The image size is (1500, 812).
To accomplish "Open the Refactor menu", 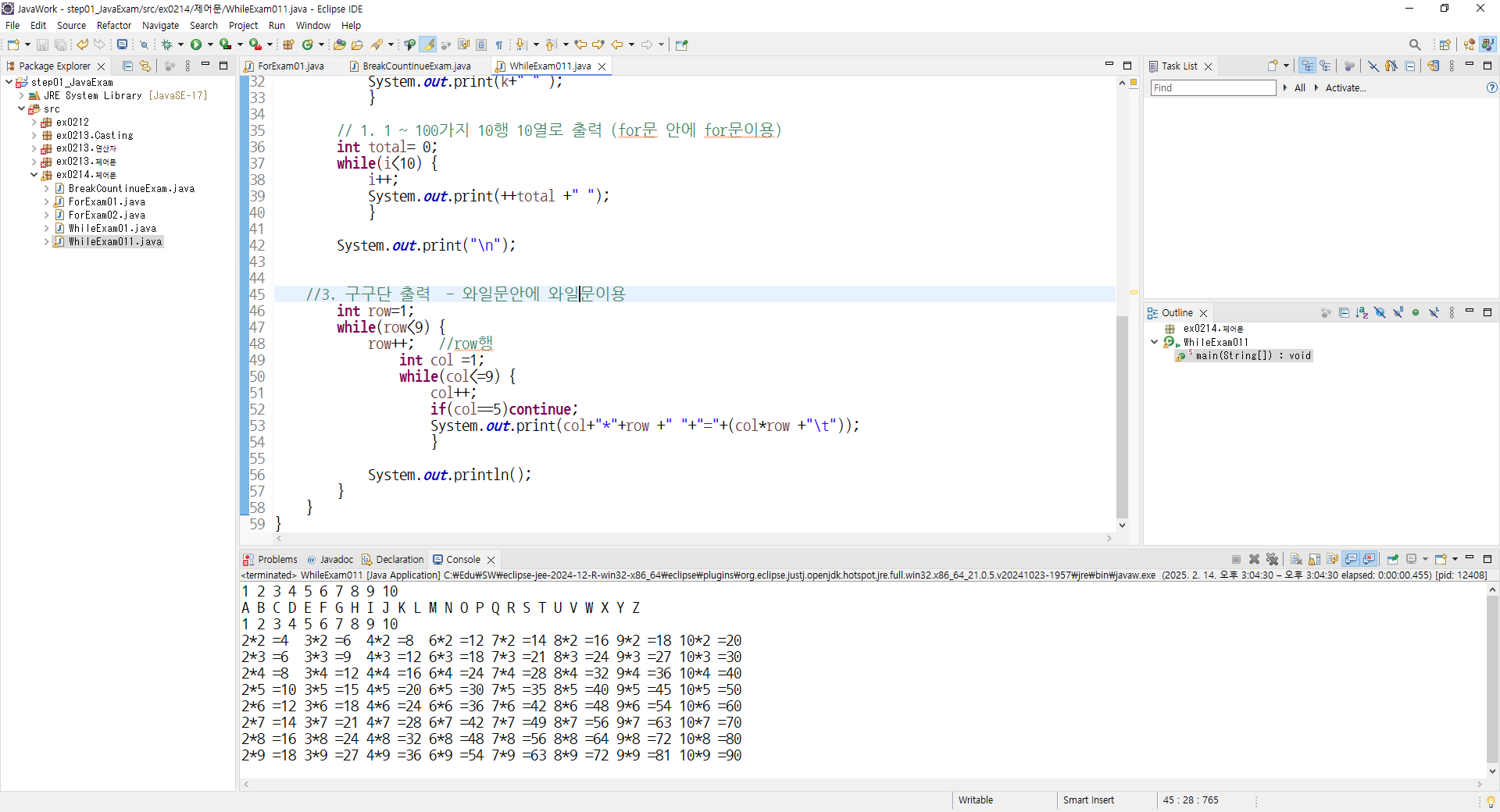I will [x=114, y=25].
